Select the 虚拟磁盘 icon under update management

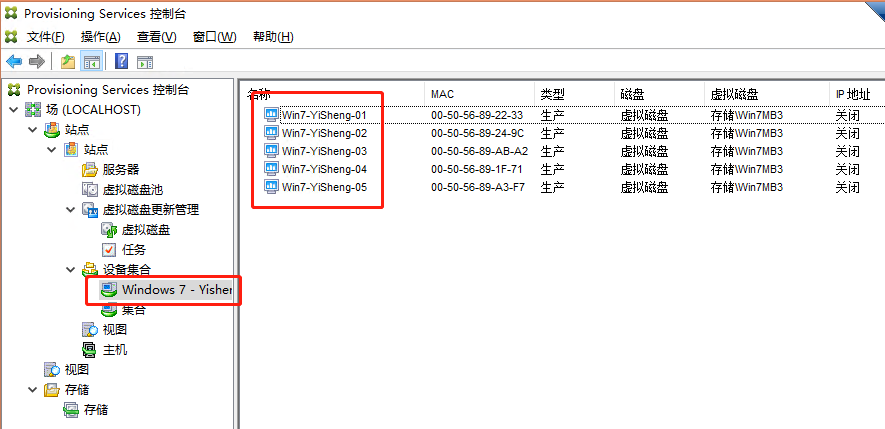pos(109,230)
